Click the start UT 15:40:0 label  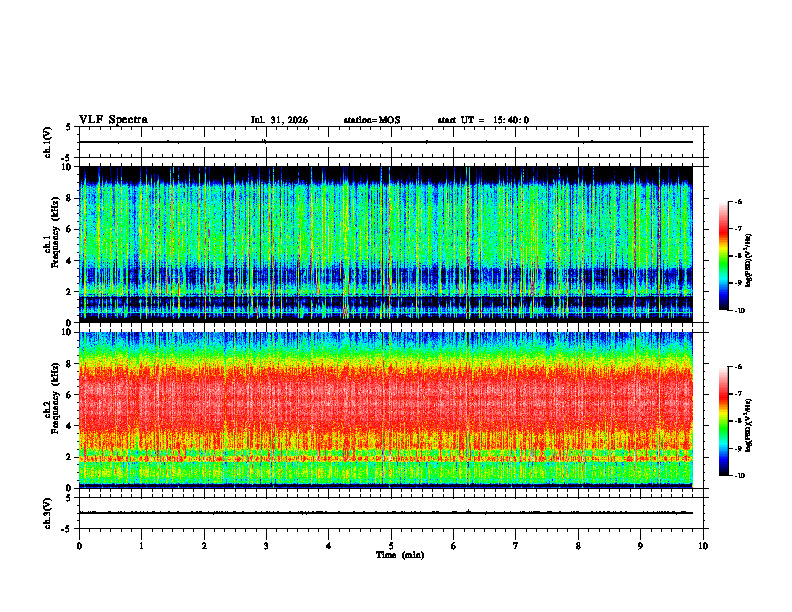pyautogui.click(x=483, y=120)
